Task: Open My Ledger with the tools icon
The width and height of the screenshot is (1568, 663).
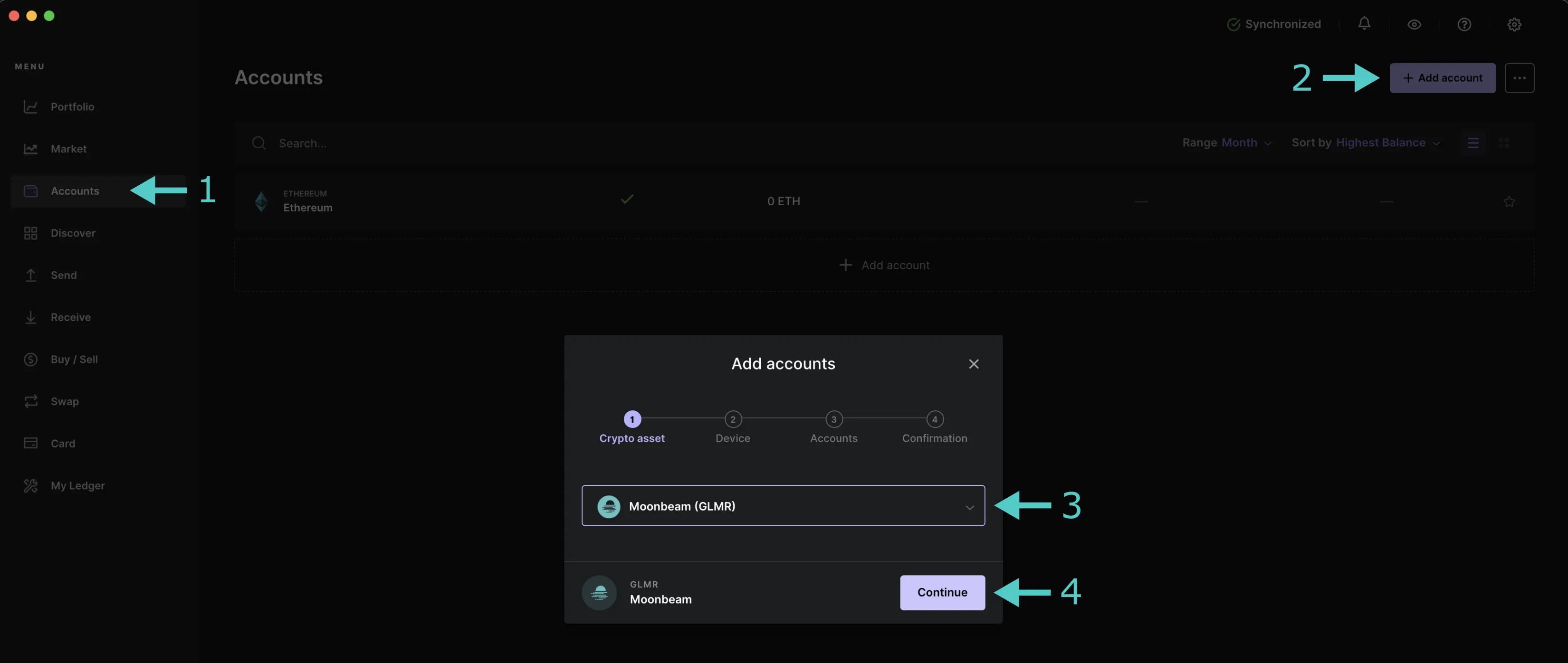Action: [31, 485]
